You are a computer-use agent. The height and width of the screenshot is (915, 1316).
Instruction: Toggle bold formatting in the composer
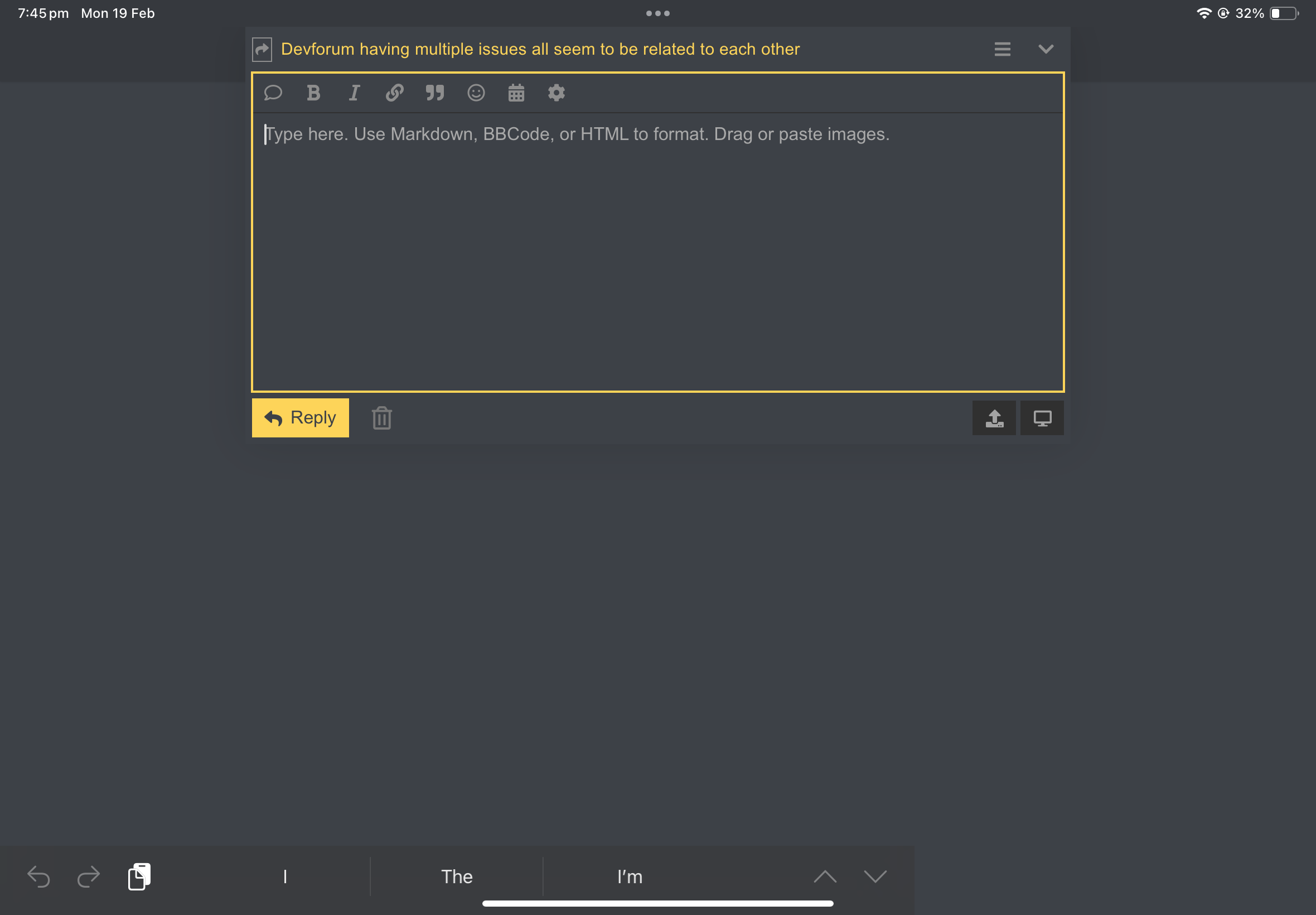pos(313,93)
